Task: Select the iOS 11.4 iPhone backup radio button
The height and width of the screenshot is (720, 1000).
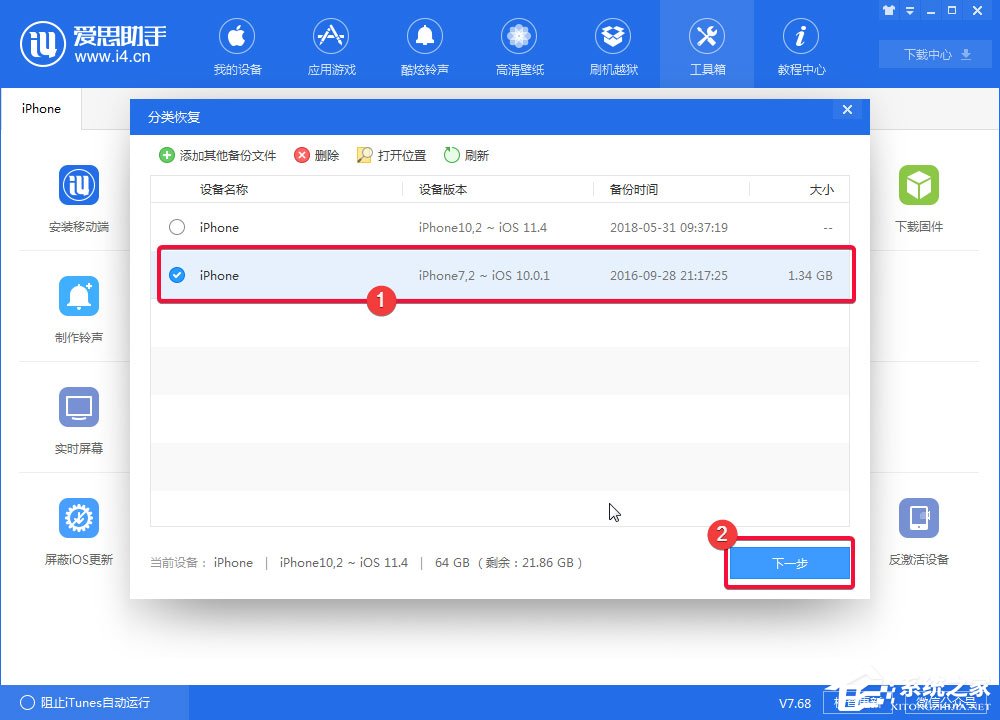Action: click(177, 227)
